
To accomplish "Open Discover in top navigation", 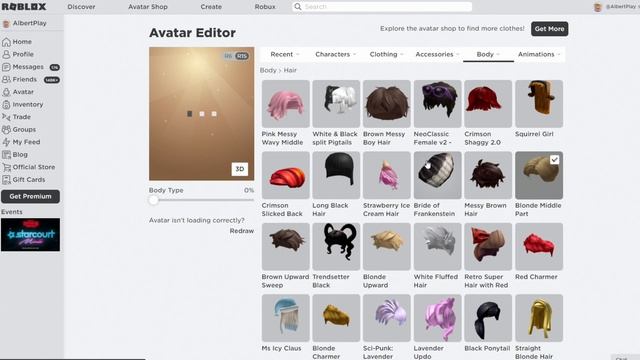I will tap(81, 7).
